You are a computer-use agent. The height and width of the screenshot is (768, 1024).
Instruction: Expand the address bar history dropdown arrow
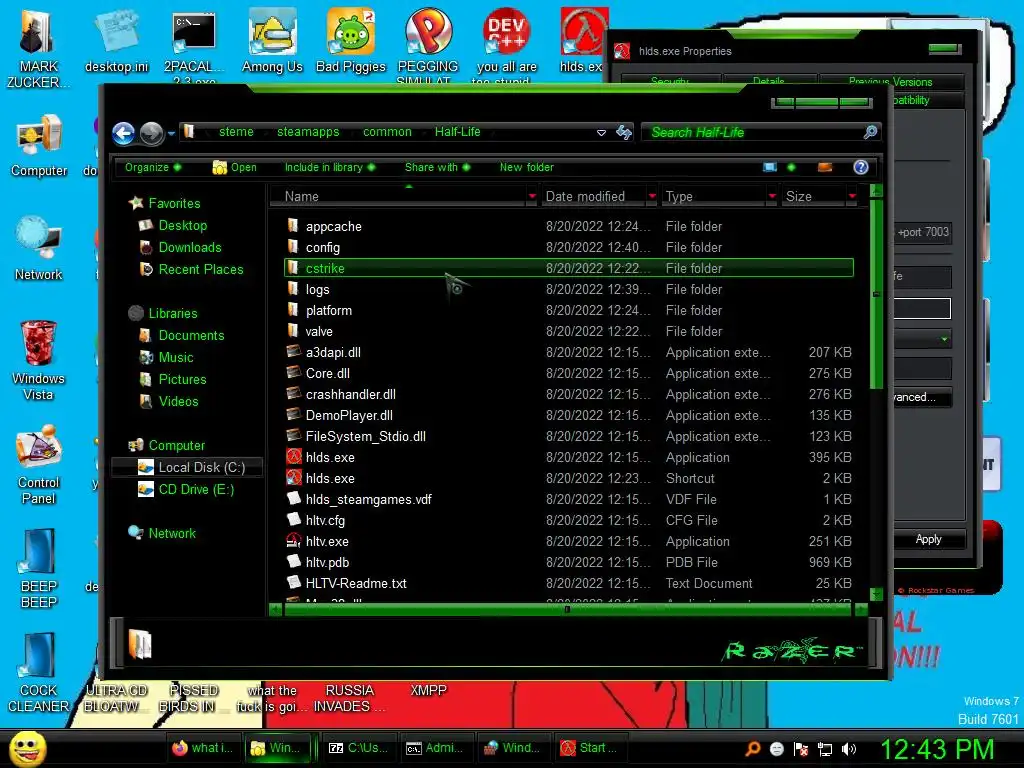tap(601, 133)
